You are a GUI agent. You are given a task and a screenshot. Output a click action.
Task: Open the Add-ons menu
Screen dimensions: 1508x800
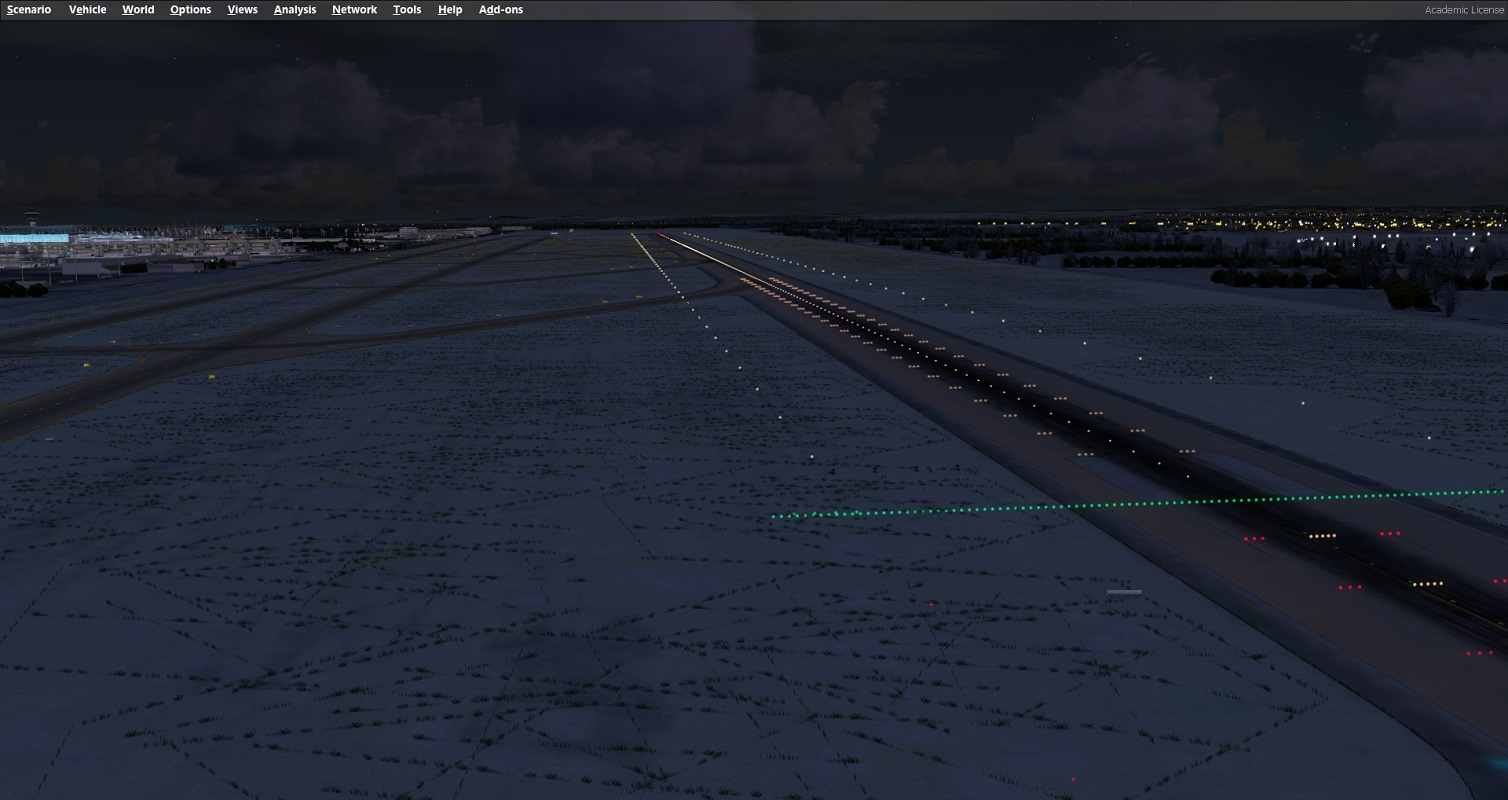501,10
